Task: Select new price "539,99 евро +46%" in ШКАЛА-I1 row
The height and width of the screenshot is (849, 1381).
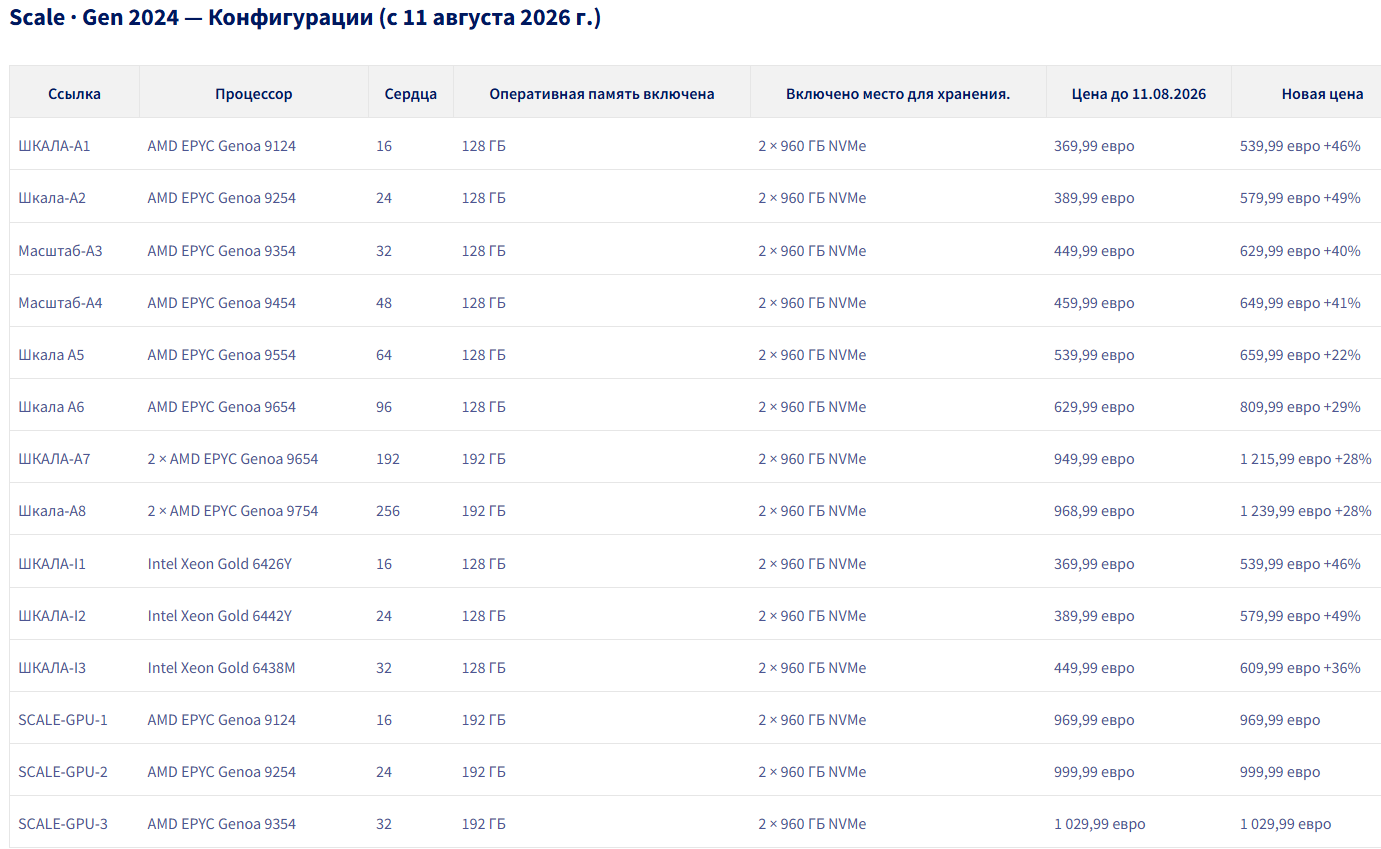Action: point(1300,564)
